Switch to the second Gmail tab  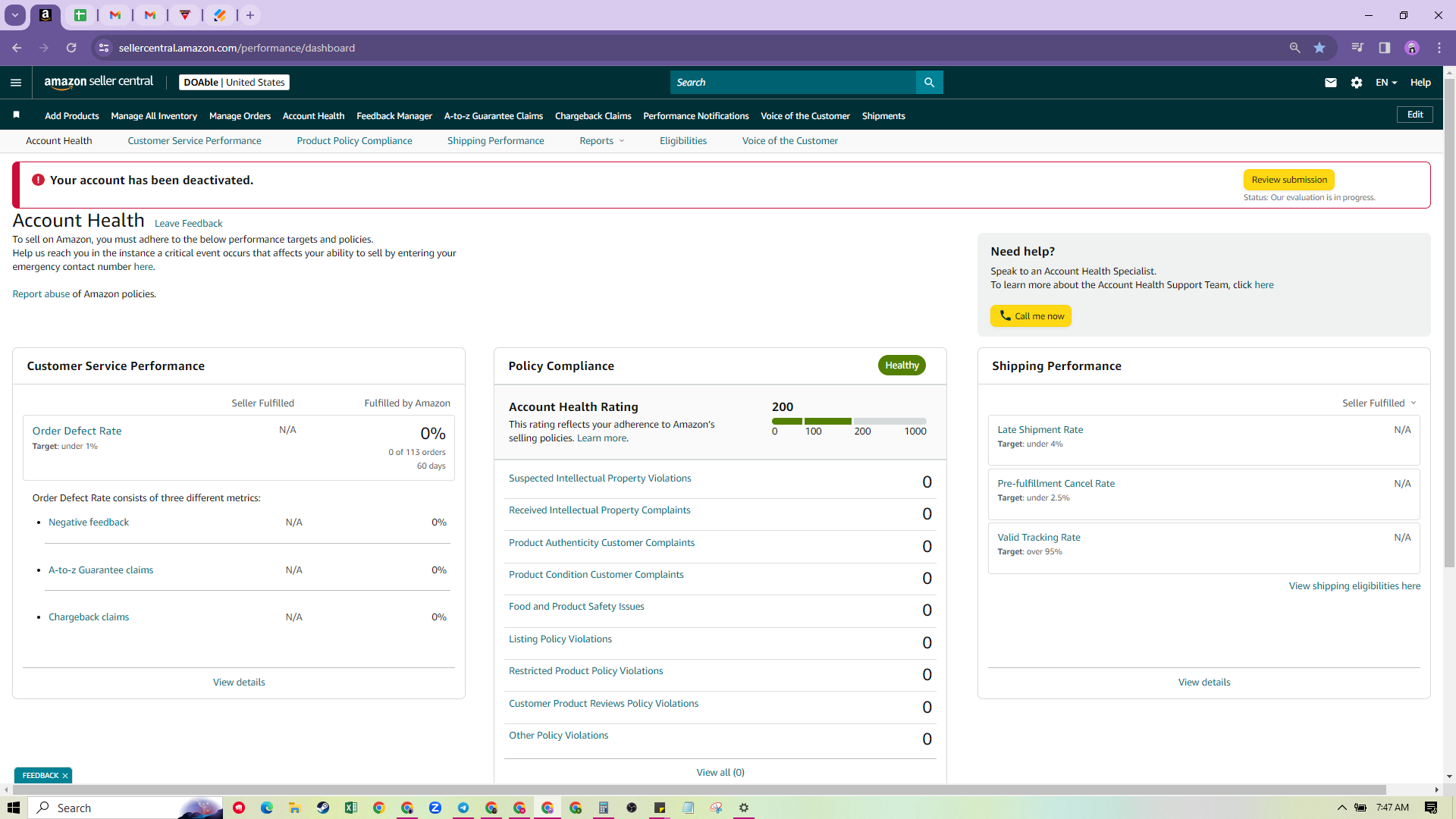[x=150, y=15]
